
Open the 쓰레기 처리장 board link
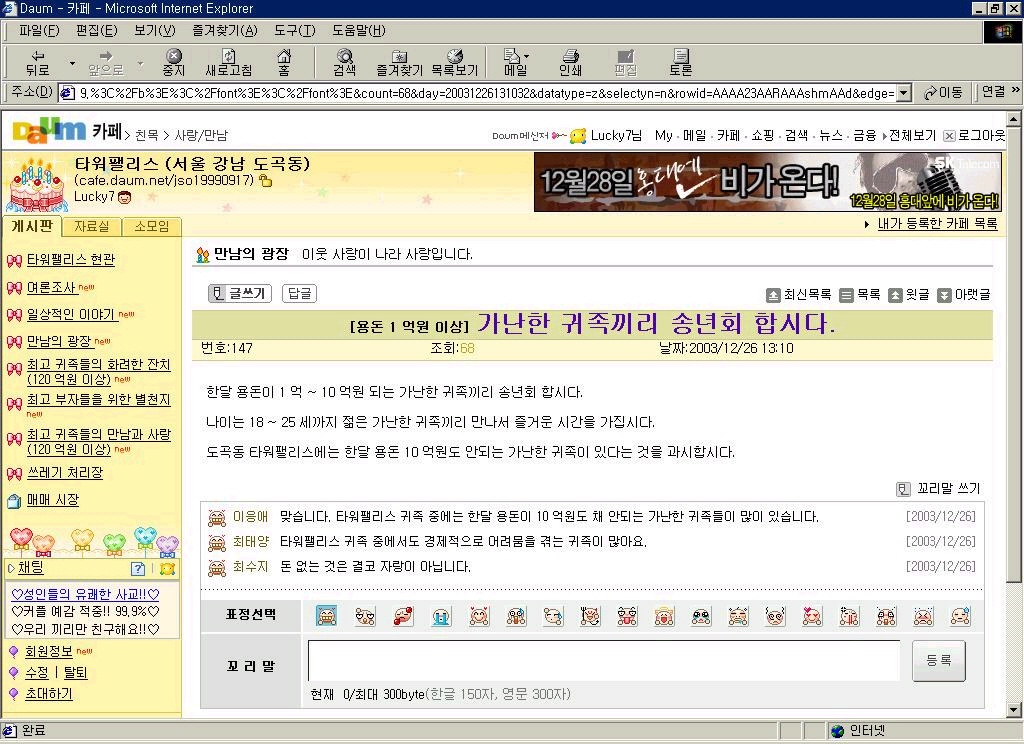[64, 472]
